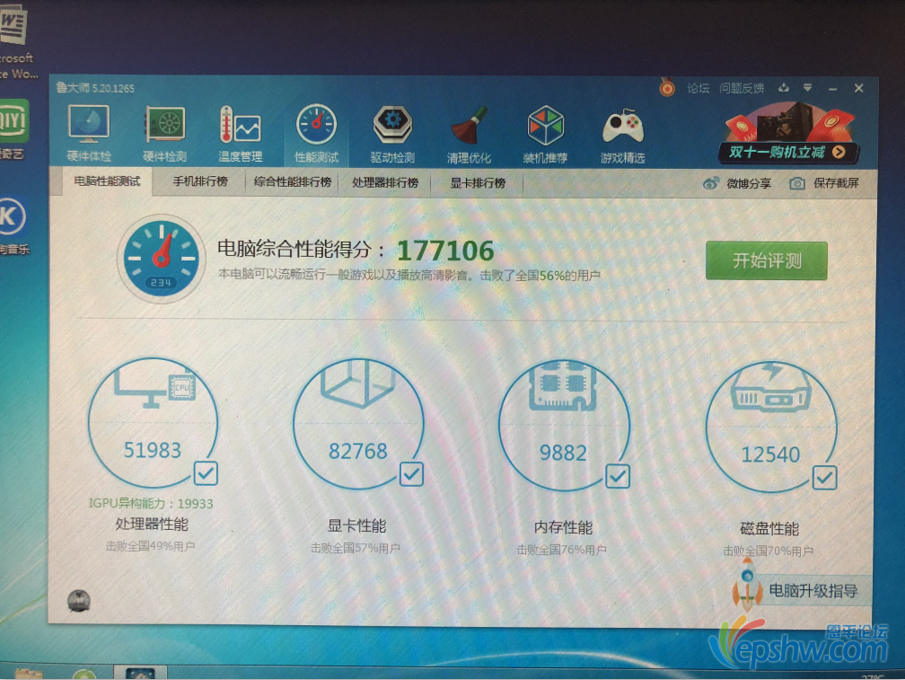Minimize the Lu Dashi window
Screen dimensions: 905x680
click(832, 89)
